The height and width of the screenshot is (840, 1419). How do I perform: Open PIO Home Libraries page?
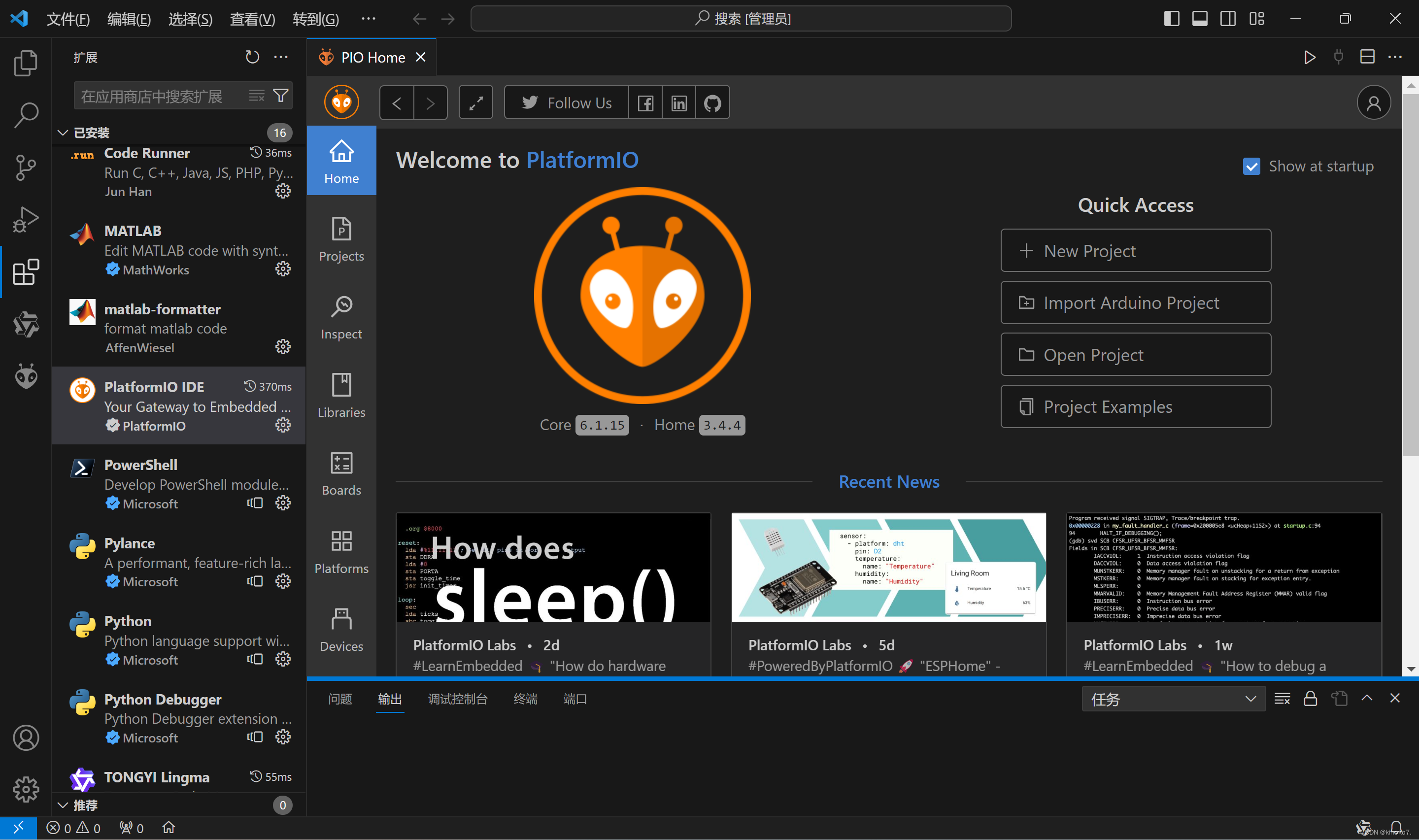341,396
